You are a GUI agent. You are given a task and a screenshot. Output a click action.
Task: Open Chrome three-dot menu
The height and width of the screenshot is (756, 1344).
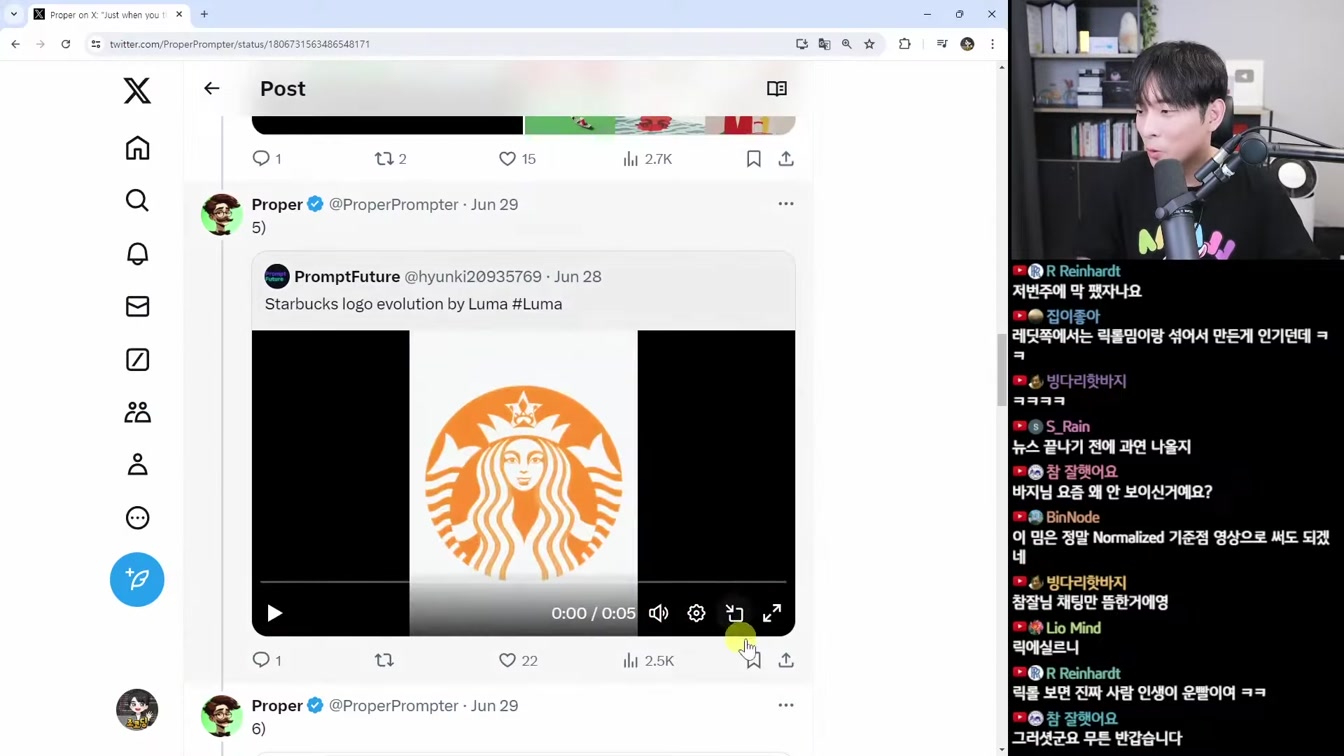pyautogui.click(x=992, y=44)
